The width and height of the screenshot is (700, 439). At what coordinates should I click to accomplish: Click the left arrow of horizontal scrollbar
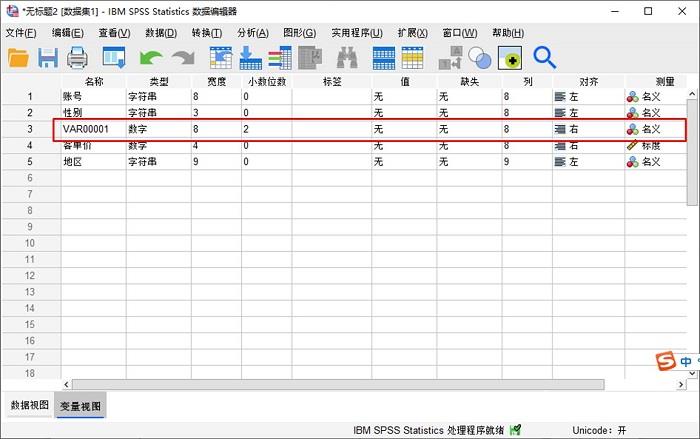coord(67,385)
